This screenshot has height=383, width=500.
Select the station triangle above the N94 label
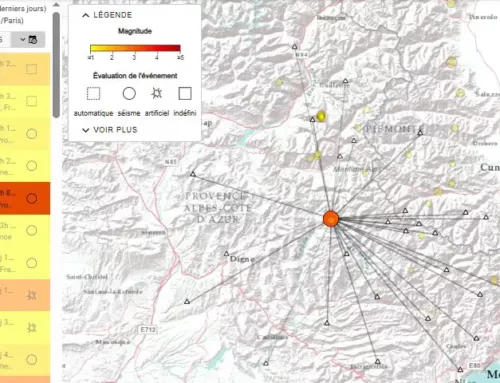(295, 47)
